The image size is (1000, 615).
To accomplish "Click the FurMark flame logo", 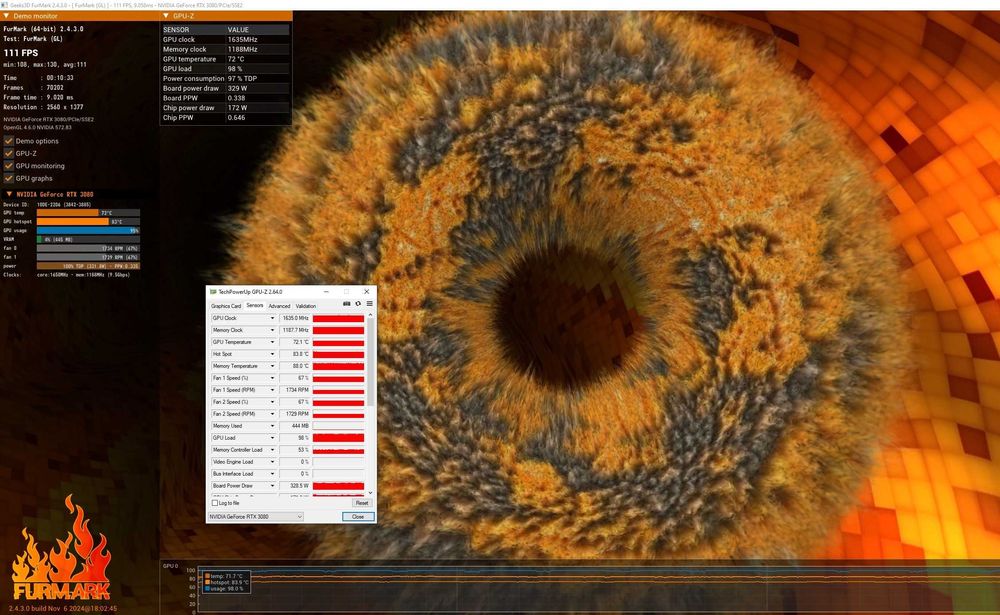I will point(62,550).
